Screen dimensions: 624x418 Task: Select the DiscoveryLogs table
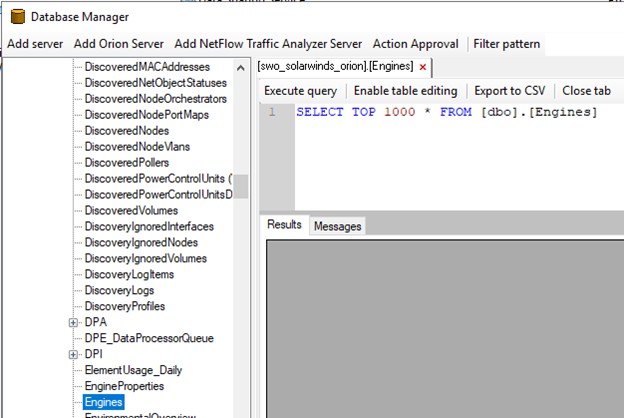119,291
